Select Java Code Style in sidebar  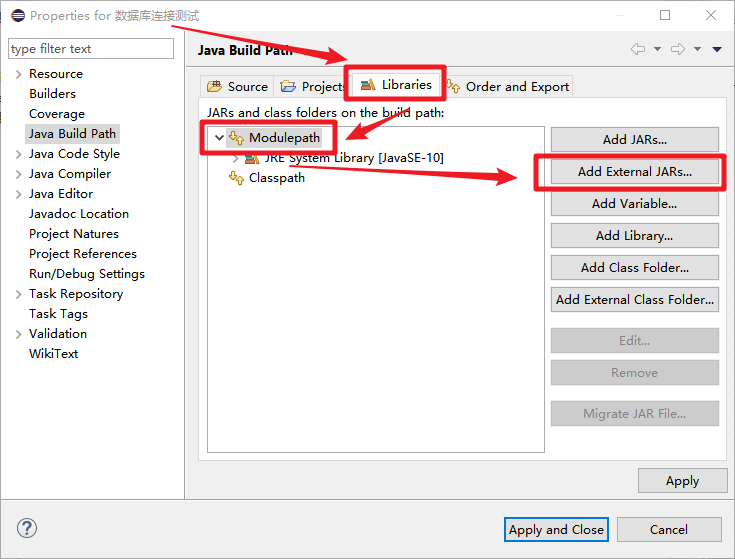pyautogui.click(x=74, y=154)
